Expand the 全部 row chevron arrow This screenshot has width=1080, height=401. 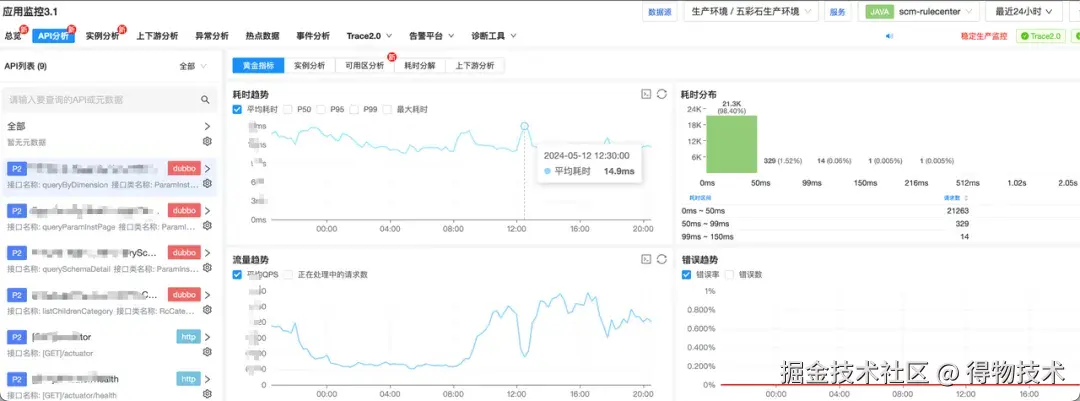207,127
